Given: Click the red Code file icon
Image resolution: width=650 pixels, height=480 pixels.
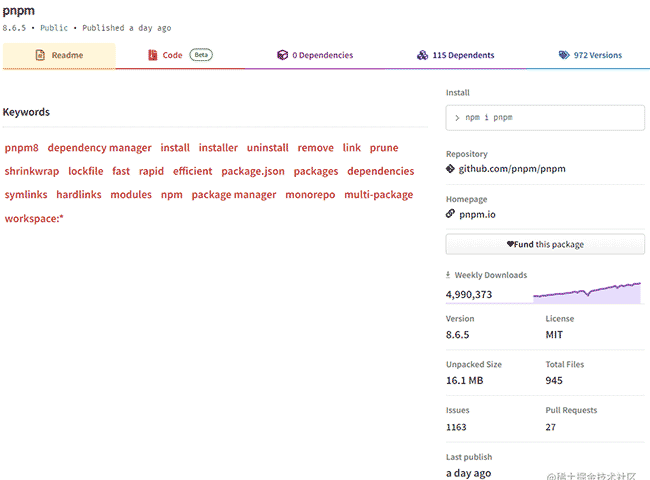Looking at the screenshot, I should click(x=153, y=55).
